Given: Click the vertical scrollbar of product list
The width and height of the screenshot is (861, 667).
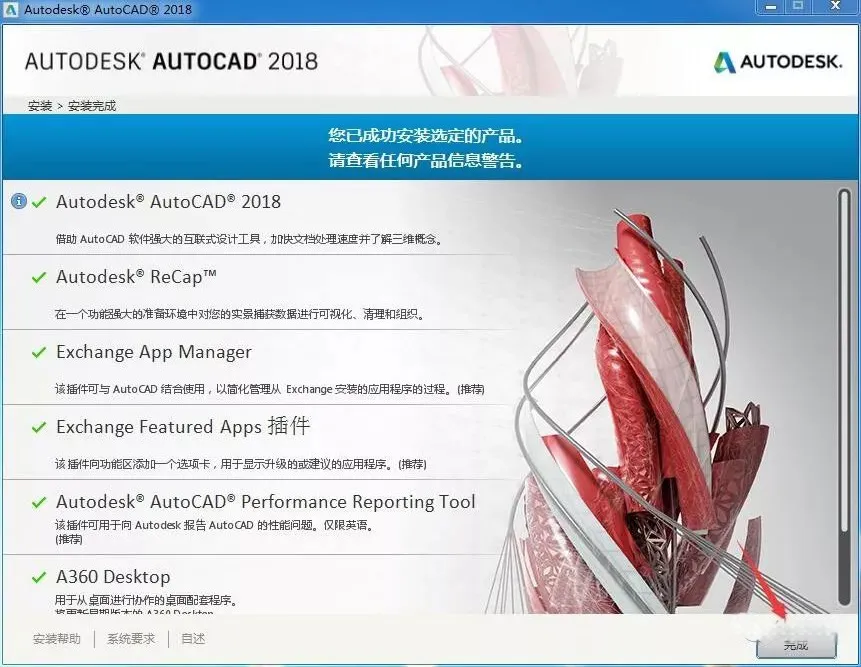Looking at the screenshot, I should (845, 396).
